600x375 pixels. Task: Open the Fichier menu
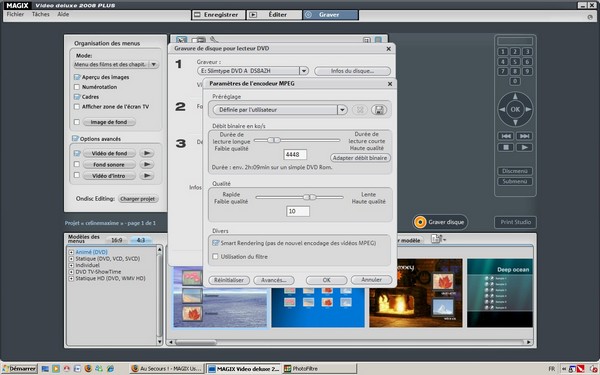coord(15,14)
